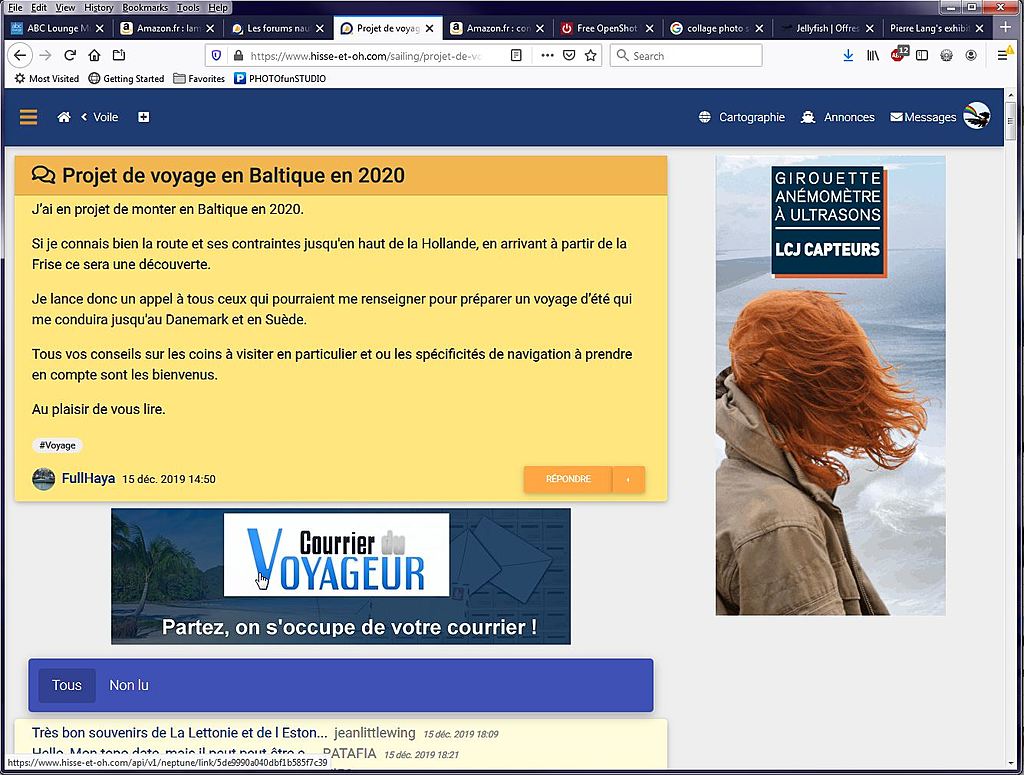Show site security padlock info
Image resolution: width=1024 pixels, height=775 pixels.
(238, 55)
